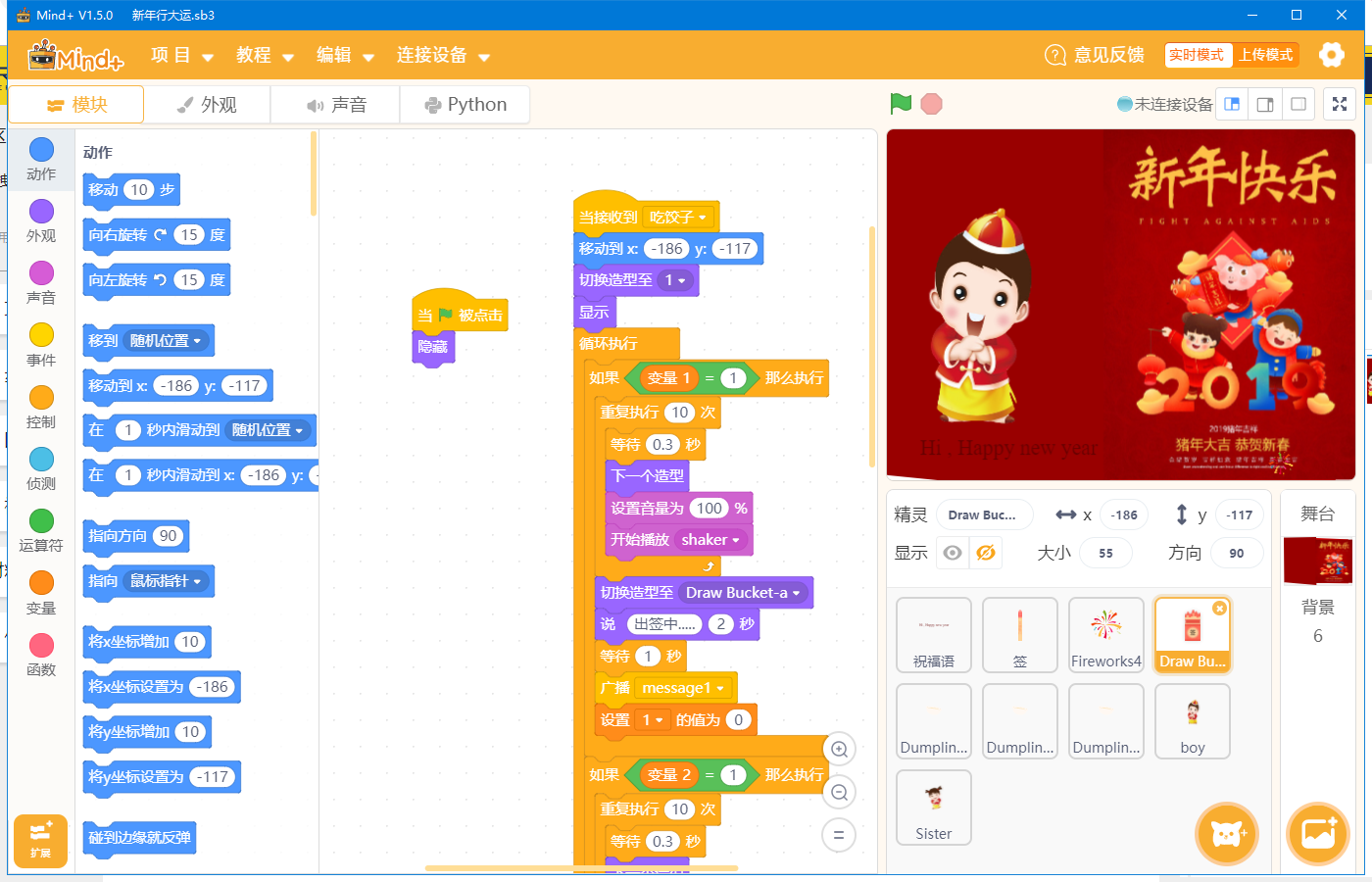This screenshot has height=882, width=1372.
Task: Open the 教程 tutorials menu
Action: point(265,55)
